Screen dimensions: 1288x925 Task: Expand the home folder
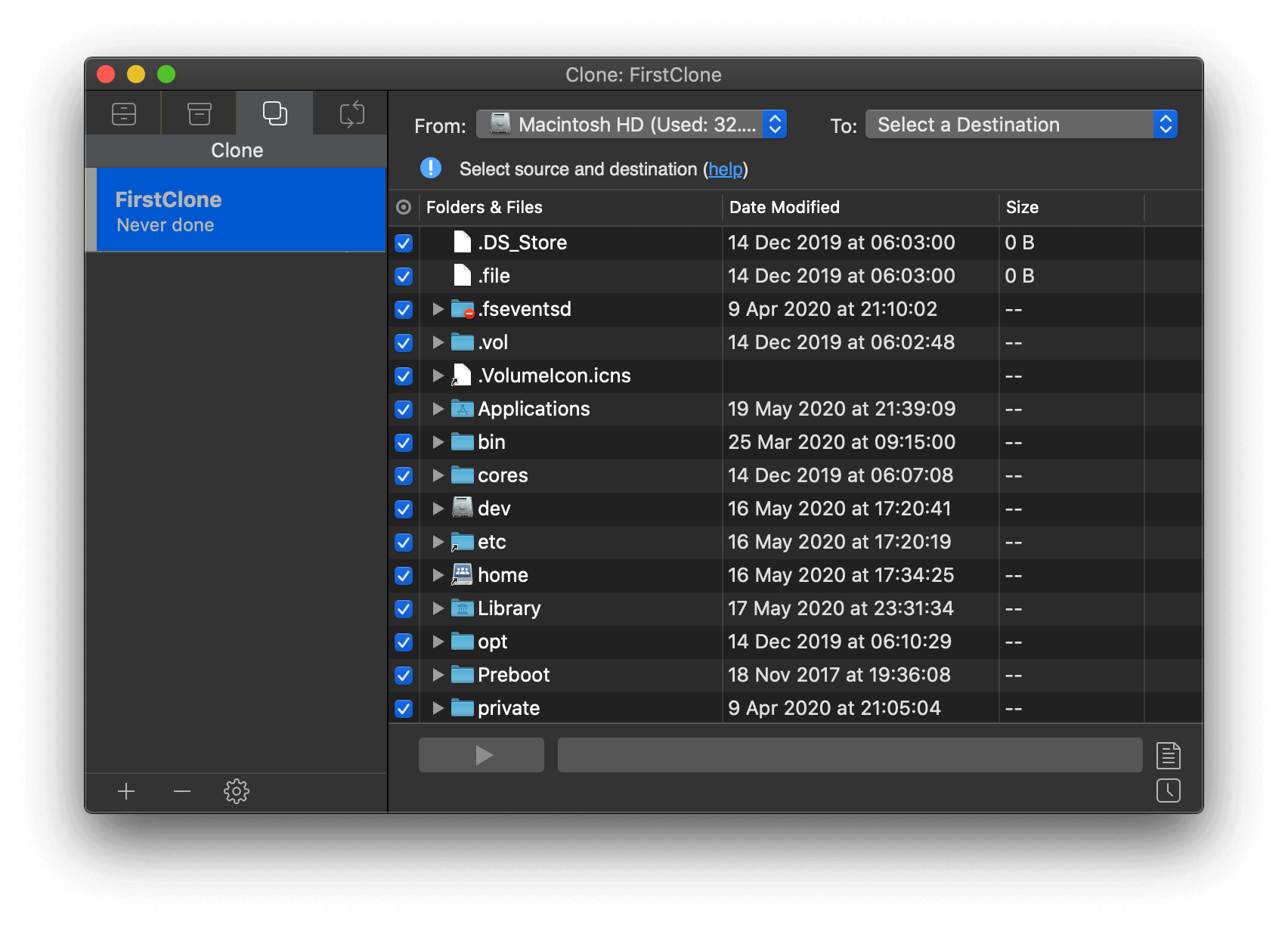[438, 575]
